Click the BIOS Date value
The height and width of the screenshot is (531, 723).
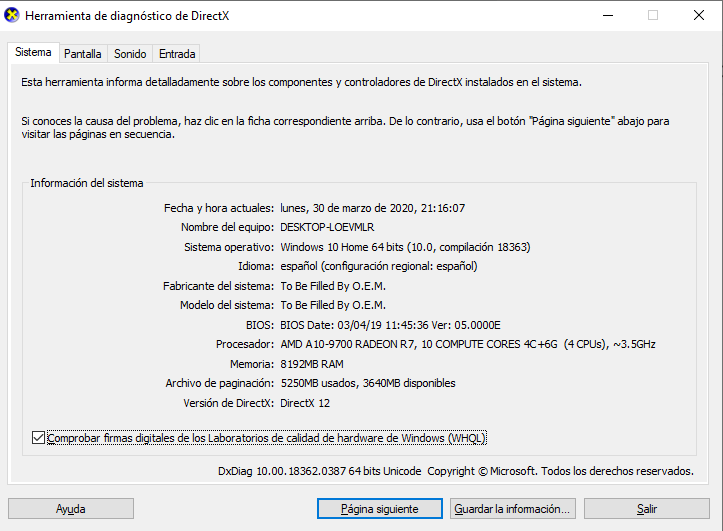click(390, 325)
